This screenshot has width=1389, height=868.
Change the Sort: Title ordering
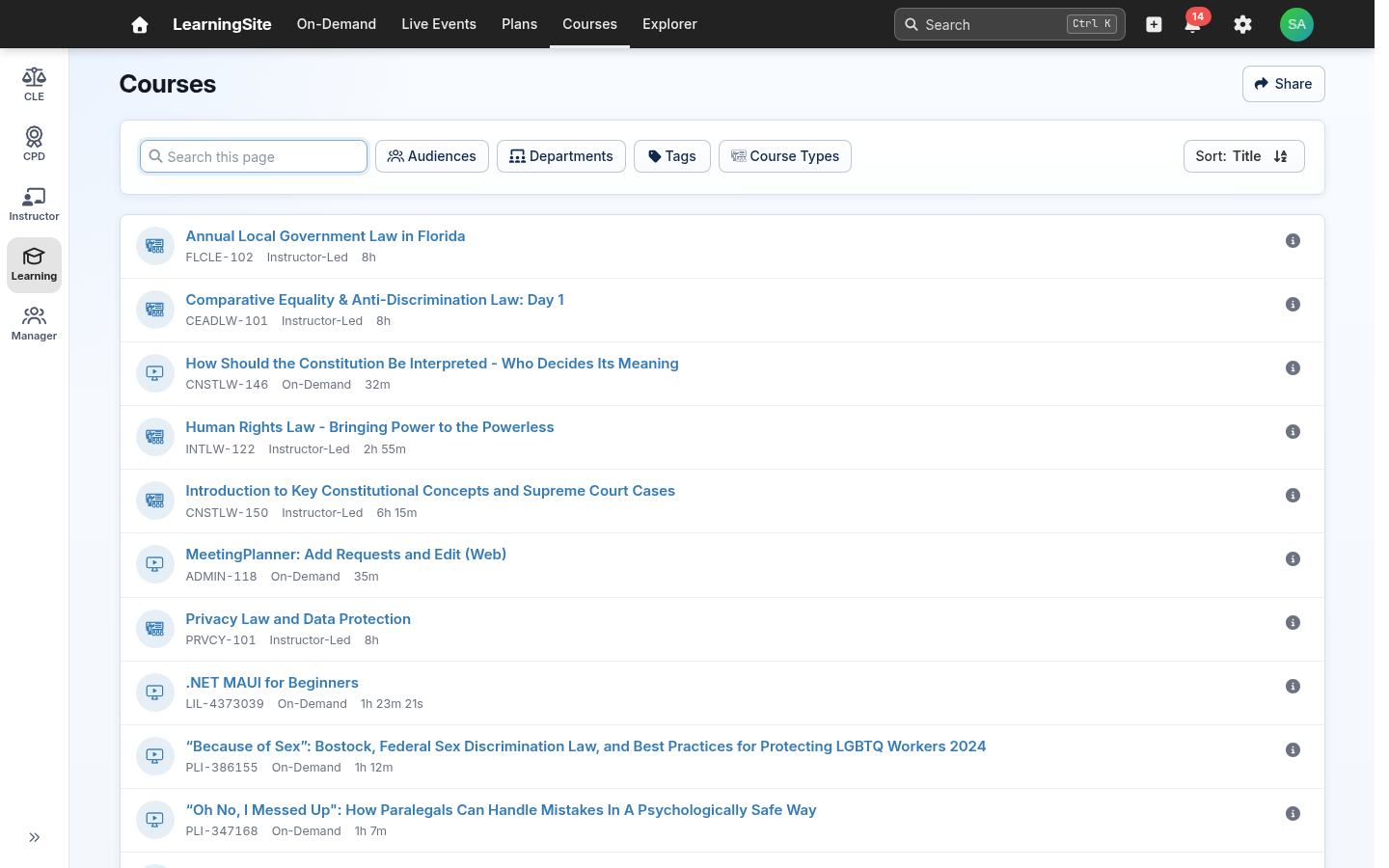[1243, 156]
